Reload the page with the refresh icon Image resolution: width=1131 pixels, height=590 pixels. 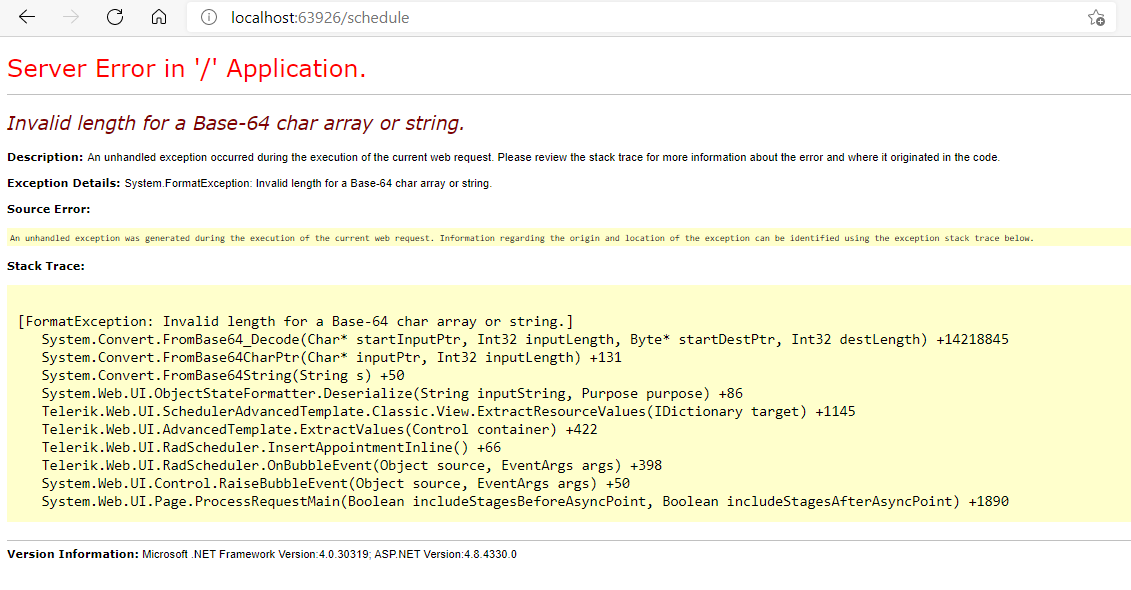tap(115, 17)
